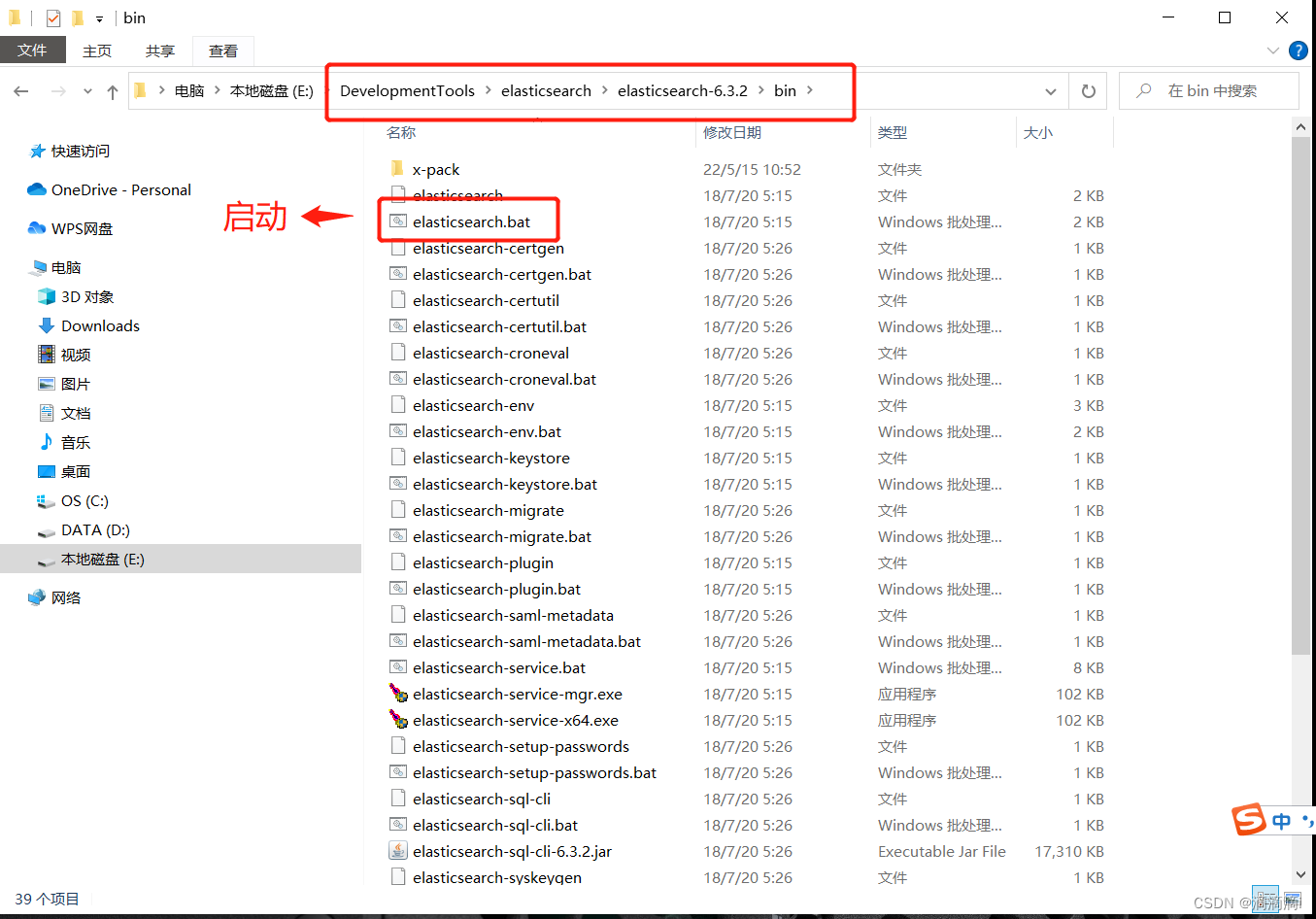Screen dimensions: 1316x919
Task: Sort by the 类型 column header
Action: [x=893, y=133]
